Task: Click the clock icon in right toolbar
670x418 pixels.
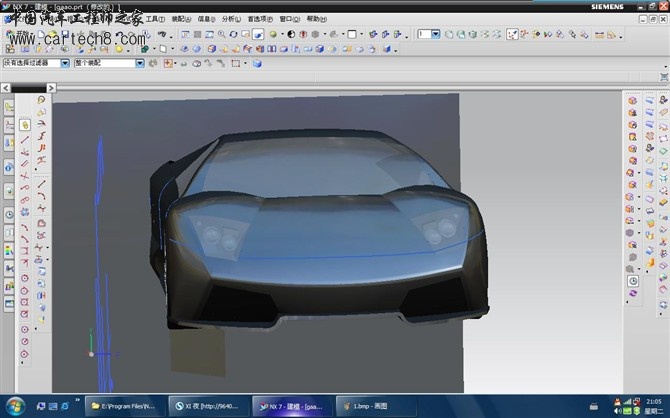Action: click(x=633, y=281)
